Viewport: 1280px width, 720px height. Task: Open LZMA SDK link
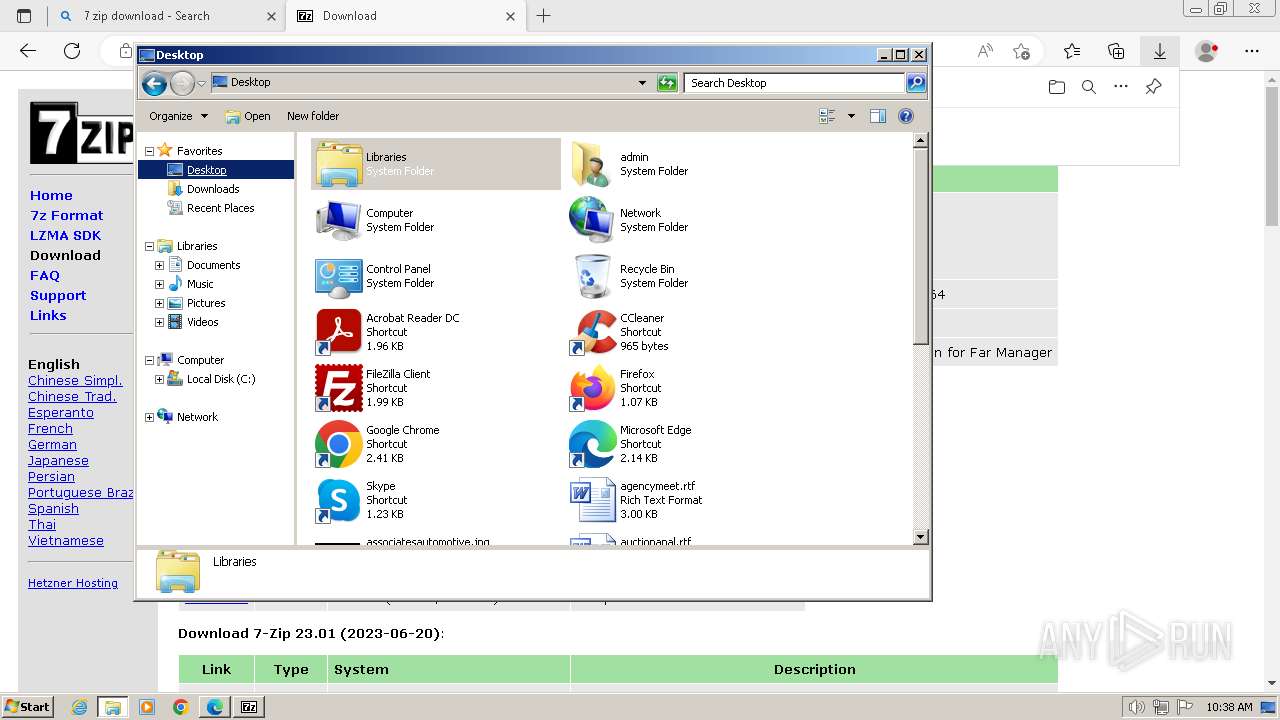65,235
